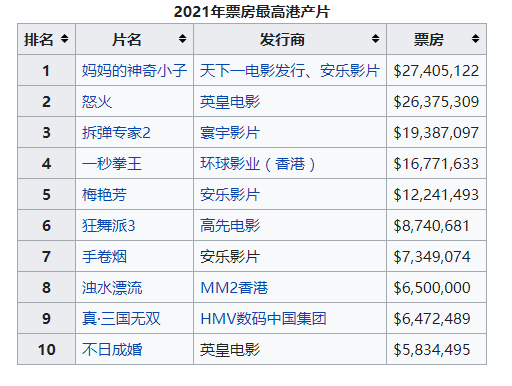
Task: Open the 香港 link in parentheses
Action: (x=290, y=164)
